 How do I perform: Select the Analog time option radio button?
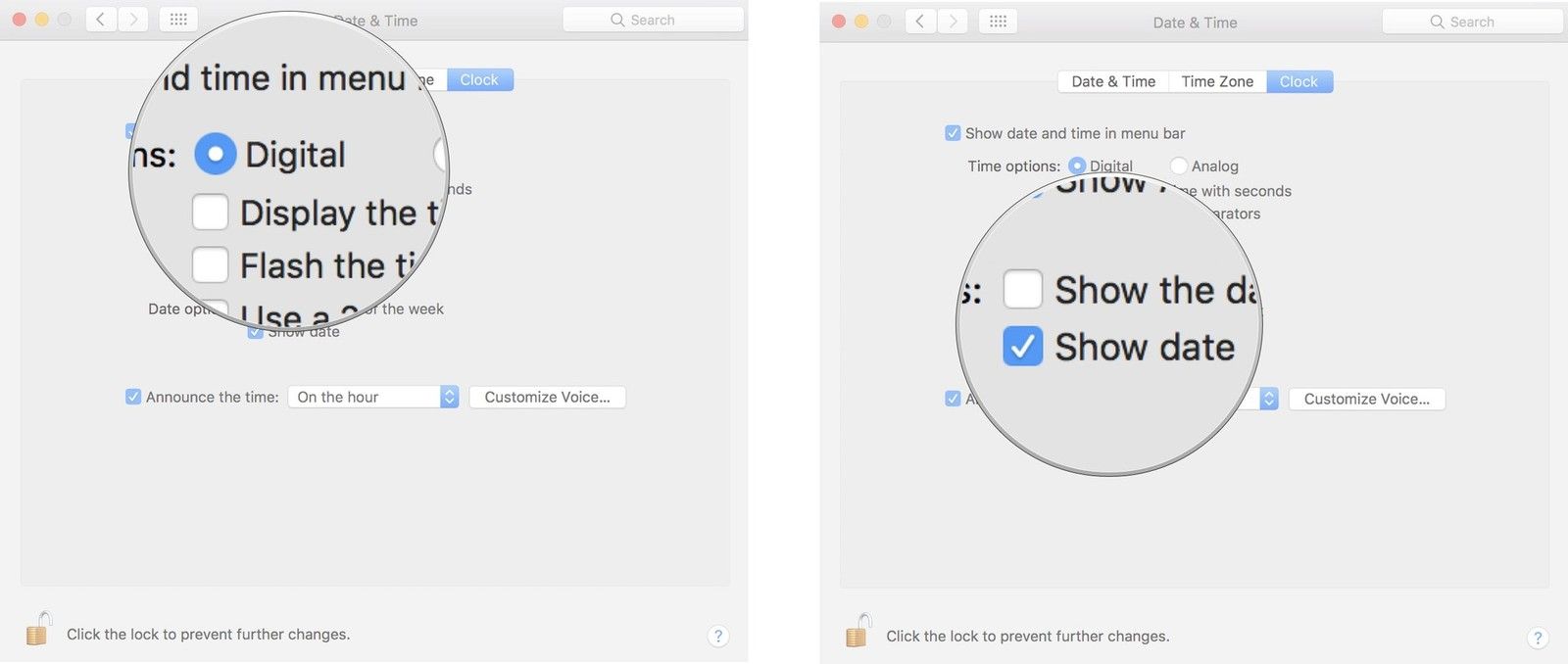[1179, 166]
